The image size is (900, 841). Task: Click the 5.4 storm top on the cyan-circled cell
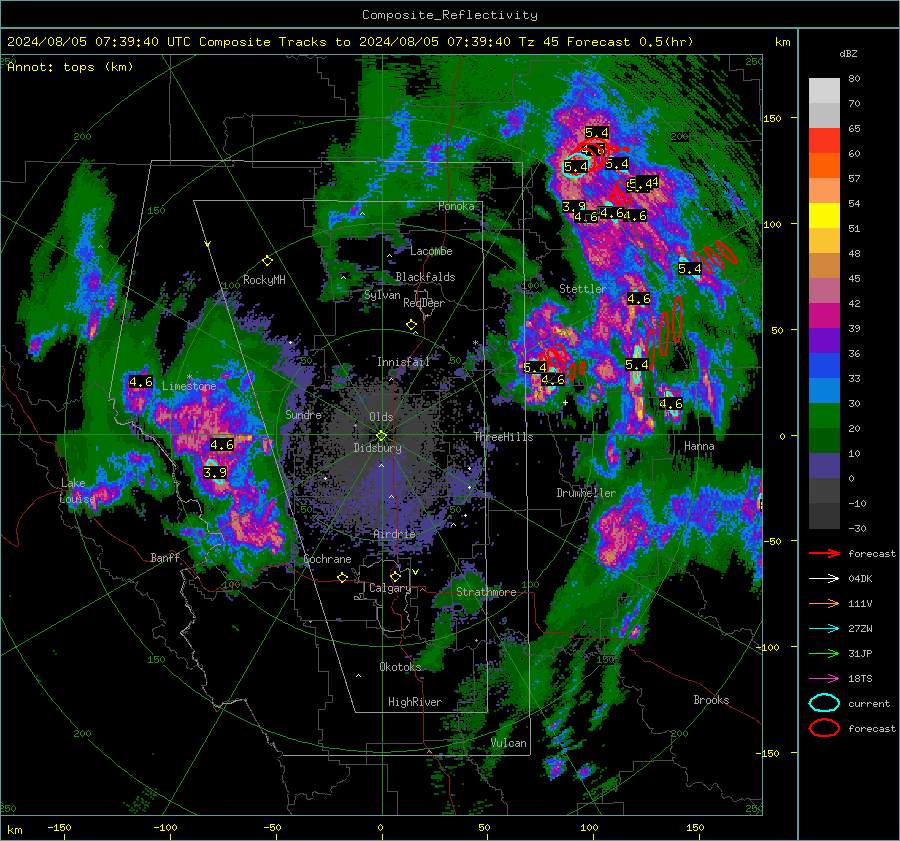click(576, 166)
